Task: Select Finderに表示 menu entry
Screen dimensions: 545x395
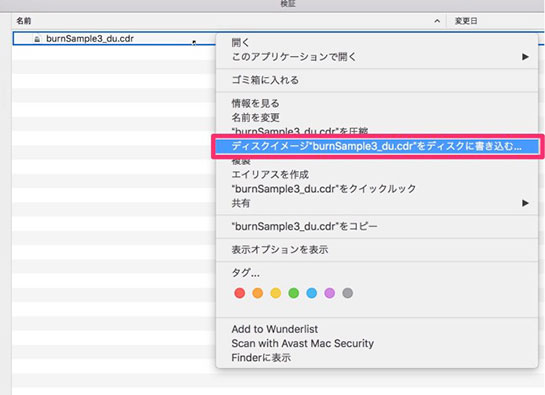Action: [377, 357]
